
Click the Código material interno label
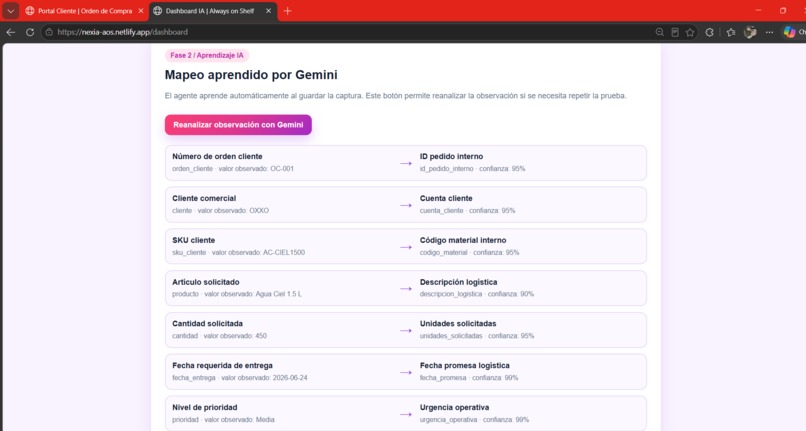click(463, 240)
